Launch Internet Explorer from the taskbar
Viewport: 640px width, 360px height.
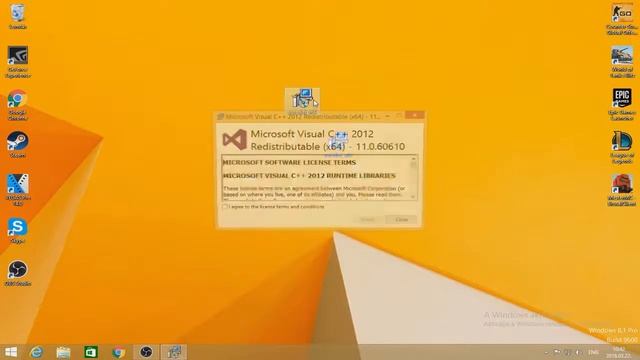pos(36,352)
